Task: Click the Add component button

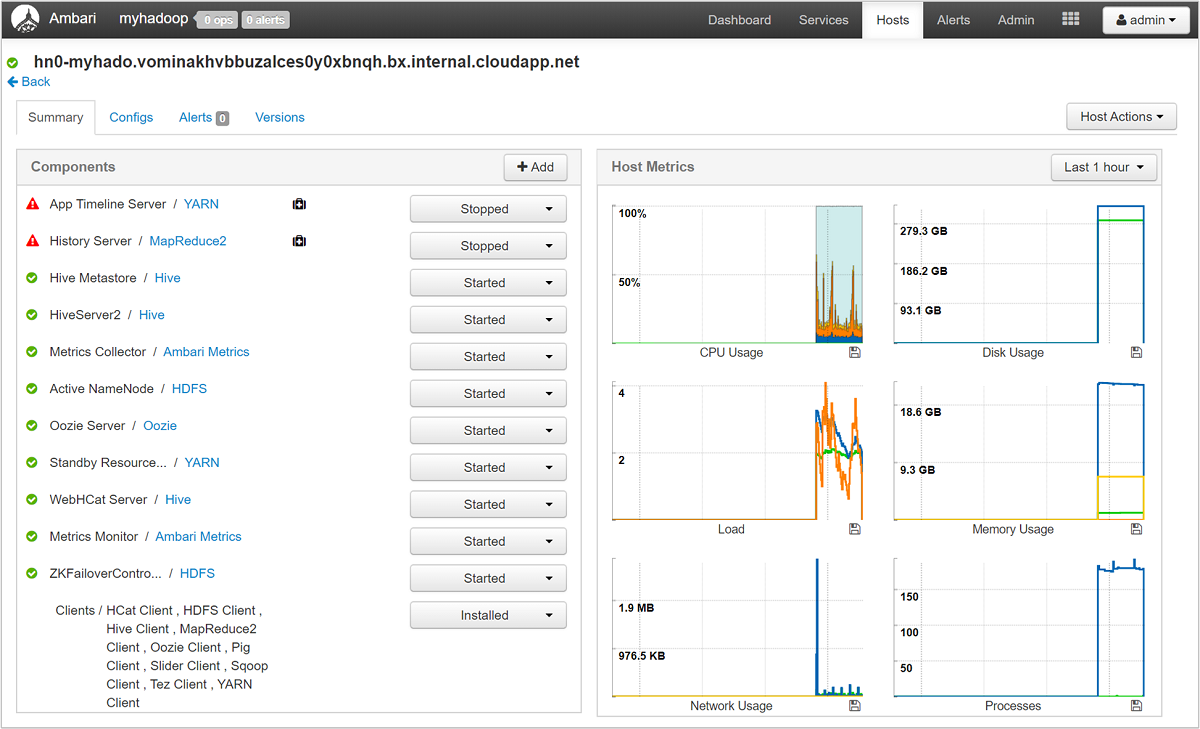Action: coord(535,167)
